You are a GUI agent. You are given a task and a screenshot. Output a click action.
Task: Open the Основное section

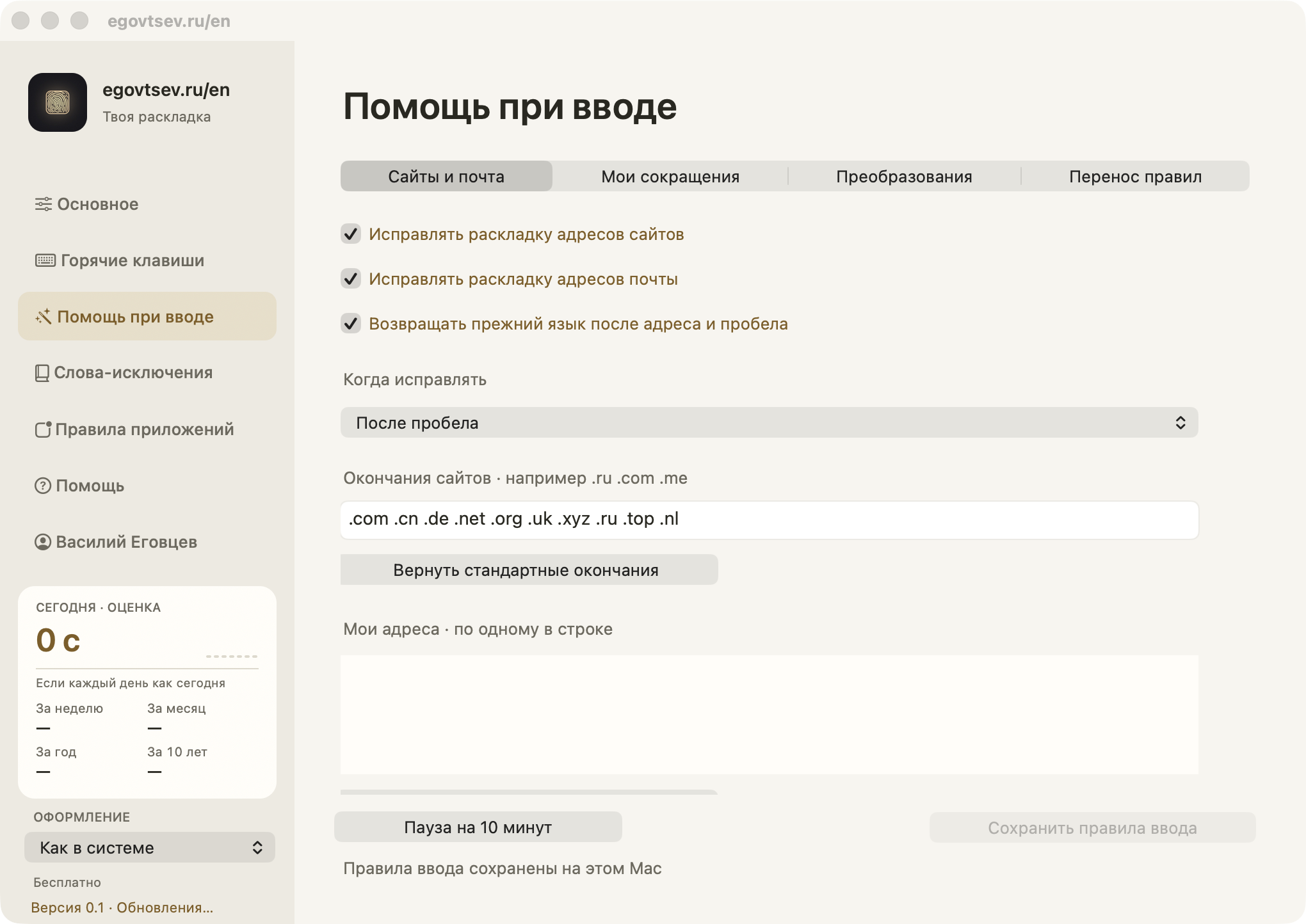click(x=147, y=204)
